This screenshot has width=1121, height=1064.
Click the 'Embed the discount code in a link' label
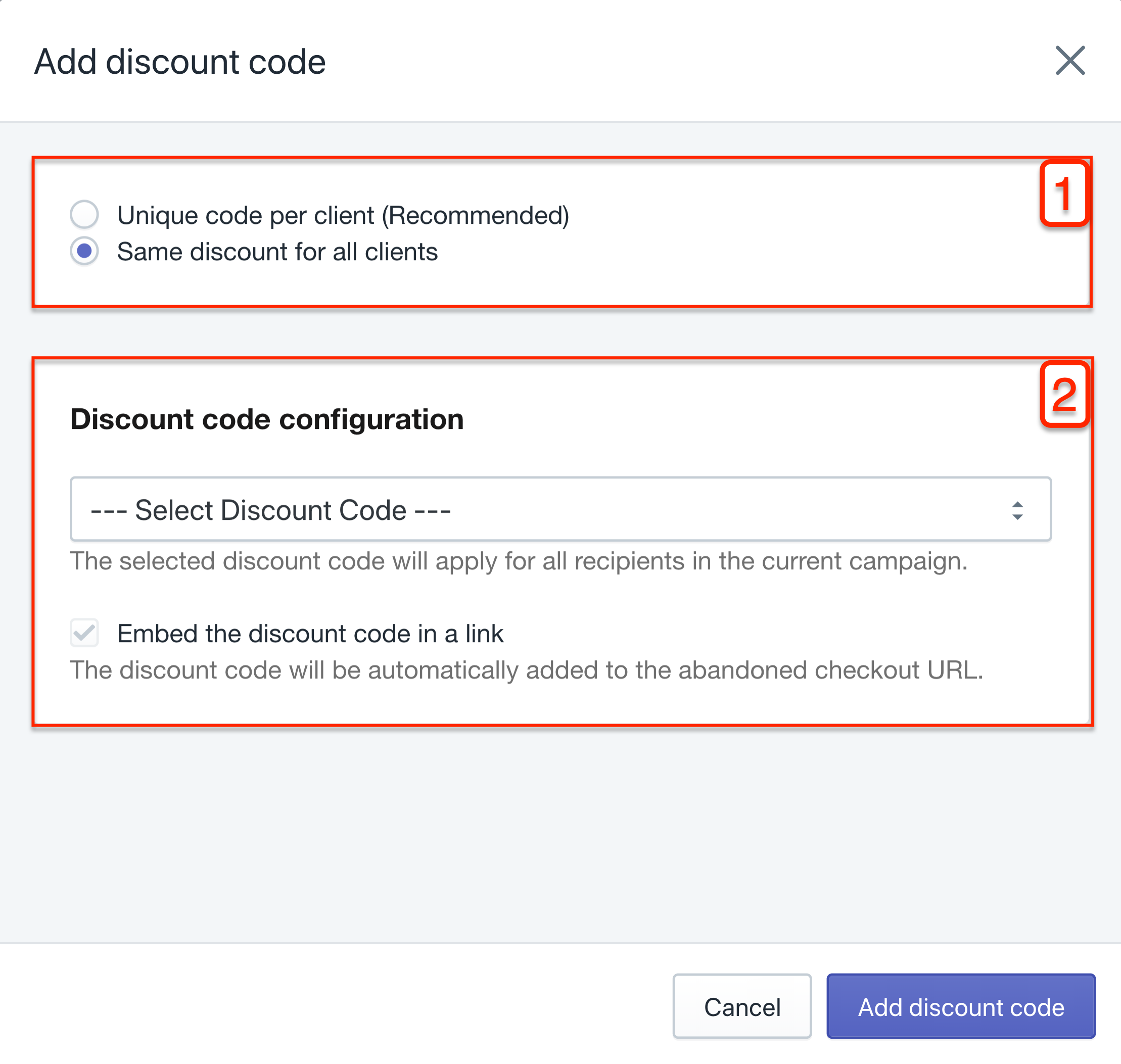310,634
